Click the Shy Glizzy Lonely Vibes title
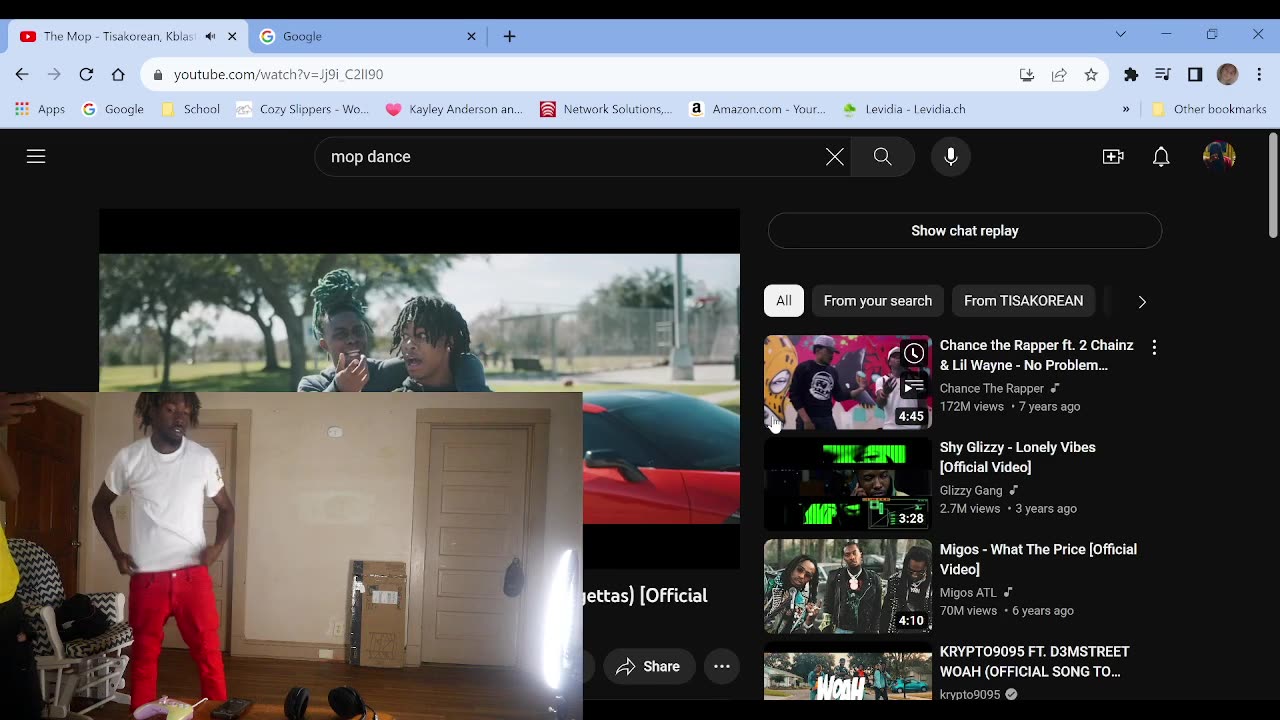Viewport: 1280px width, 720px height. [1018, 457]
